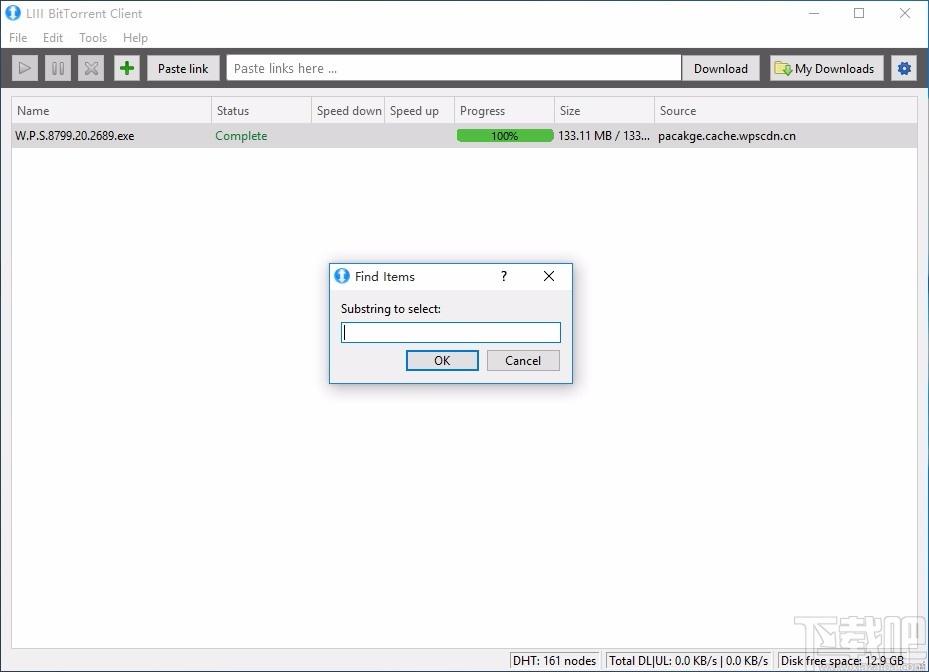Confirm with OK in Find Items
The width and height of the screenshot is (929, 672).
click(x=442, y=360)
